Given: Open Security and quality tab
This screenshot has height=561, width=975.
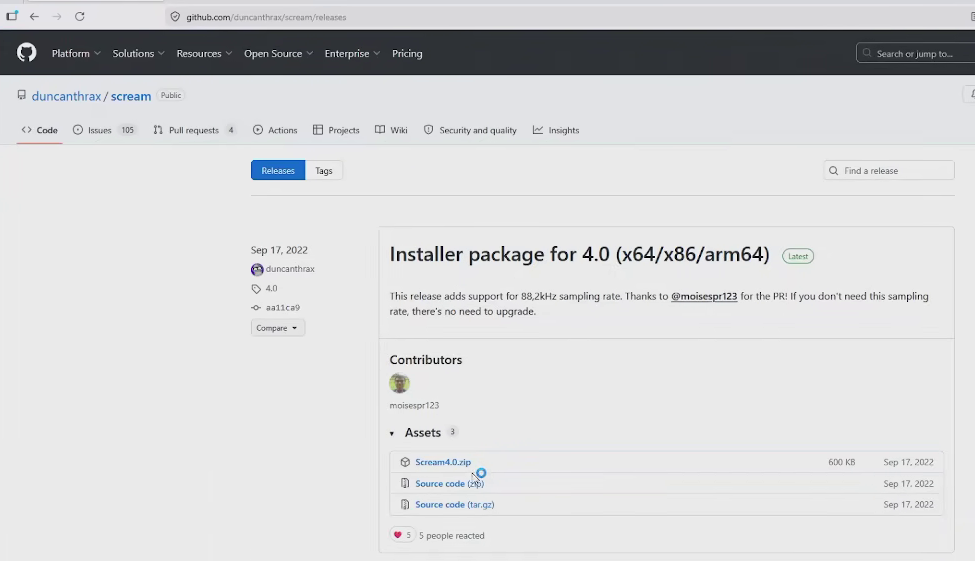Looking at the screenshot, I should point(470,130).
